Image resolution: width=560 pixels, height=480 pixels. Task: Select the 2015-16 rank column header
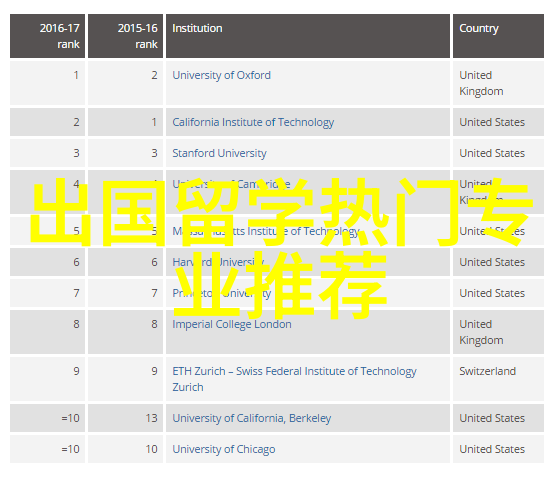click(125, 36)
